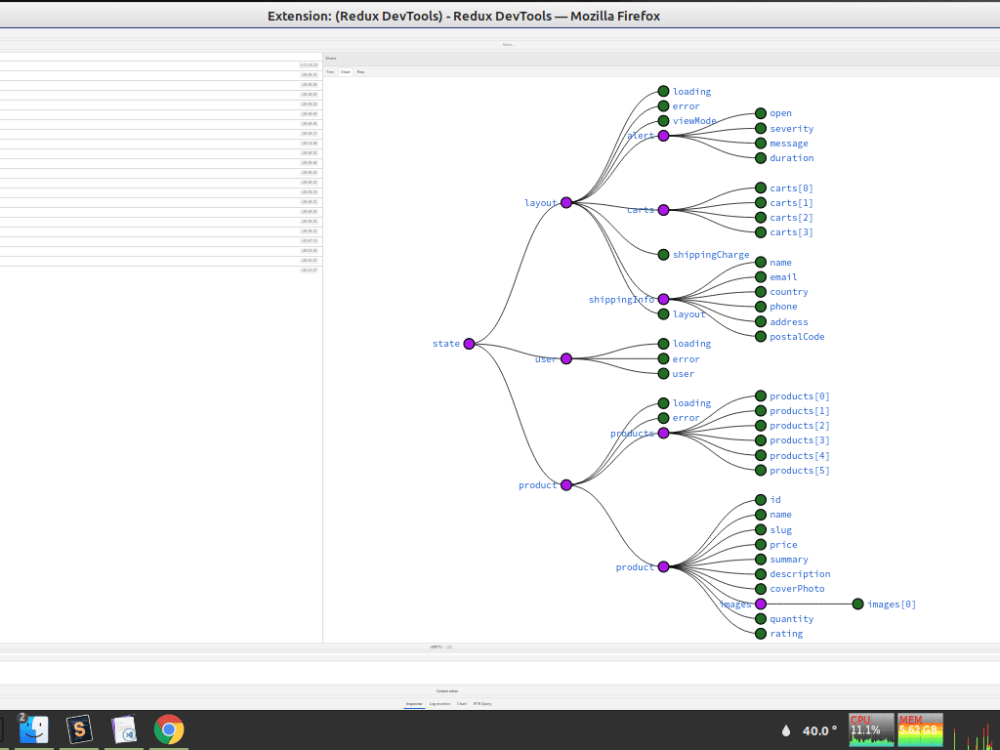Select the products[1] node

[760, 411]
